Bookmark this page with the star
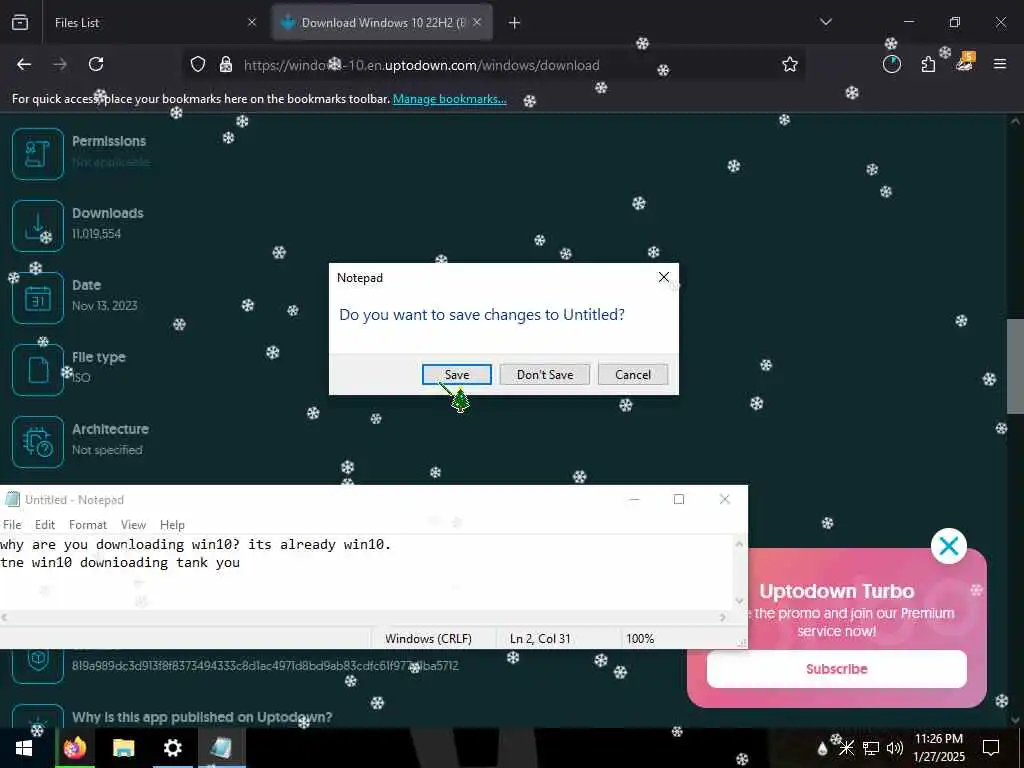The height and width of the screenshot is (768, 1024). [790, 65]
